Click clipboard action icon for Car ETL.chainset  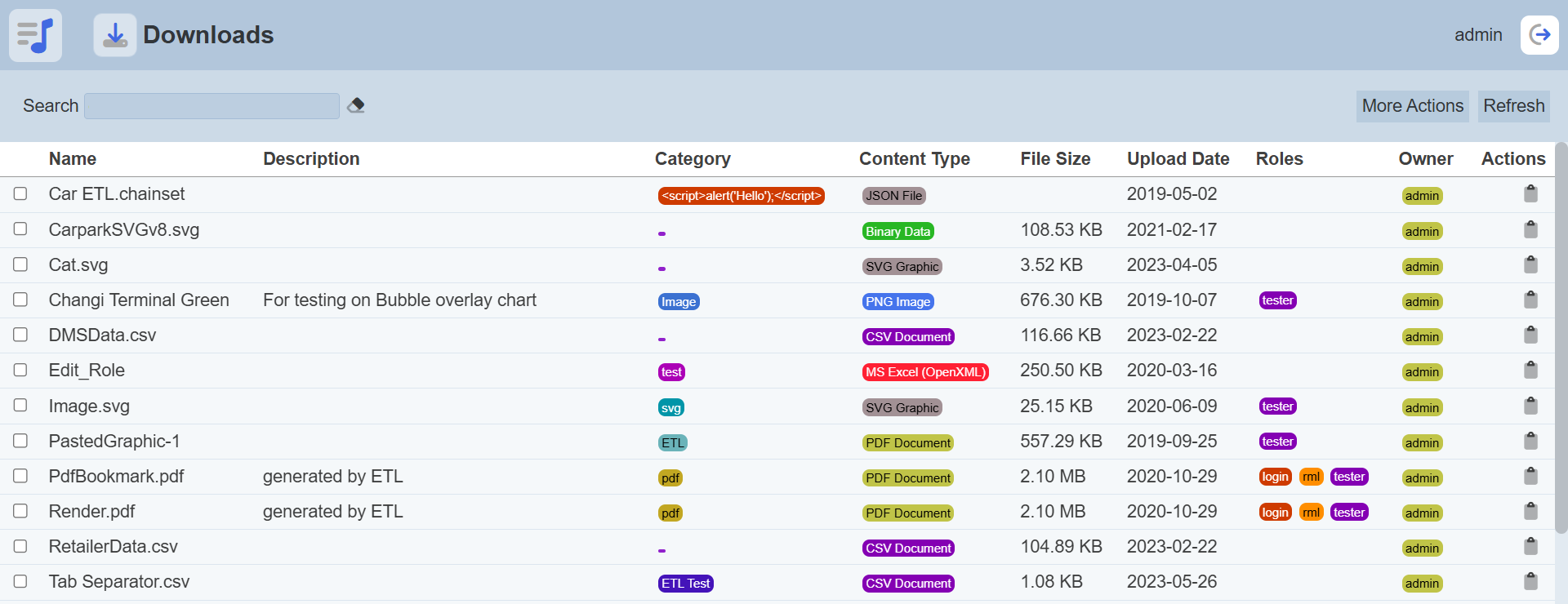pos(1530,193)
